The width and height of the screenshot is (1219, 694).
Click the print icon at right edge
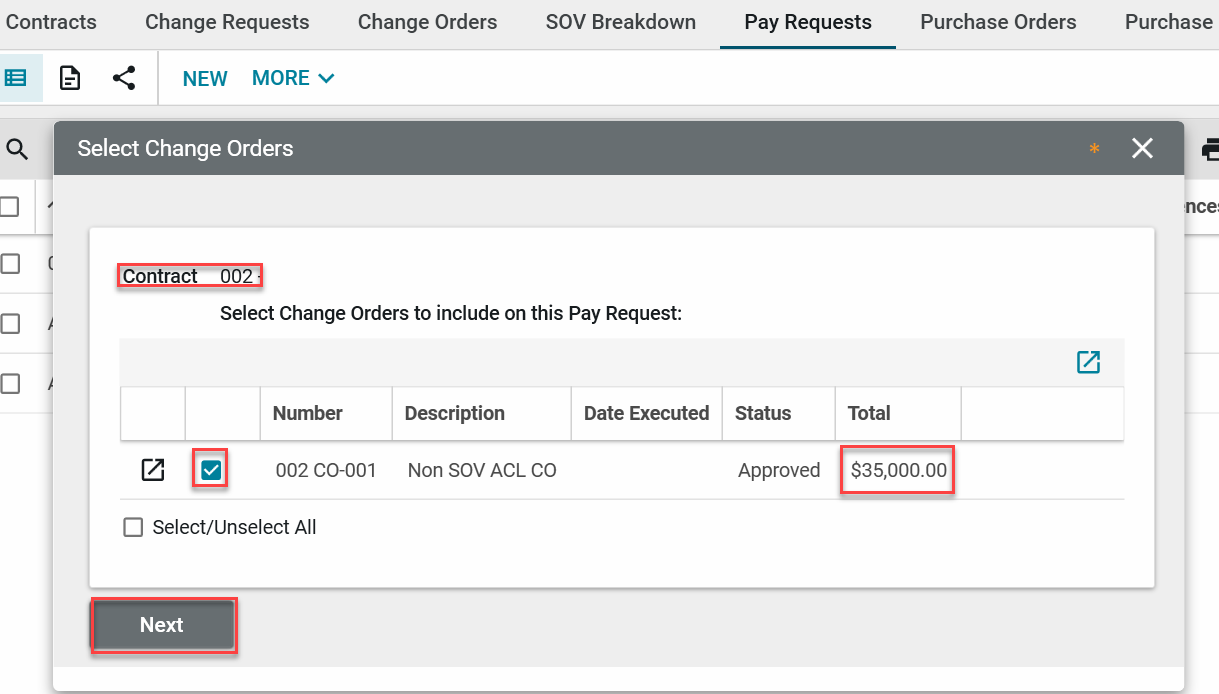pyautogui.click(x=1210, y=149)
